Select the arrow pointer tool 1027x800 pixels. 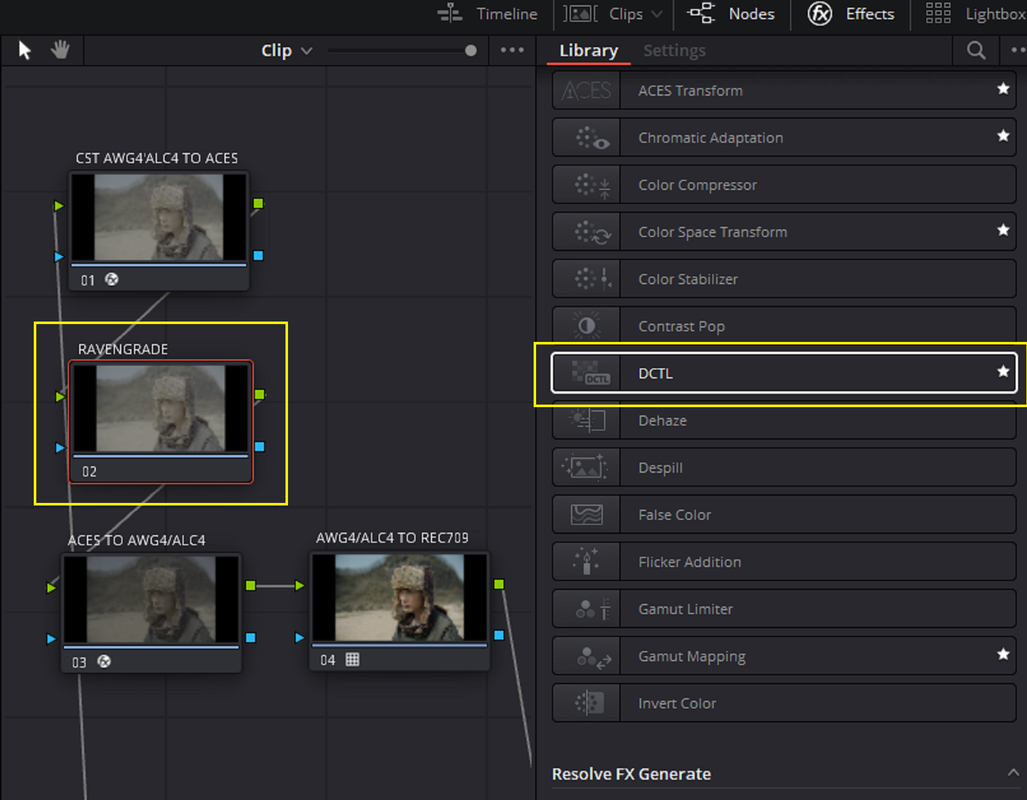click(x=25, y=50)
